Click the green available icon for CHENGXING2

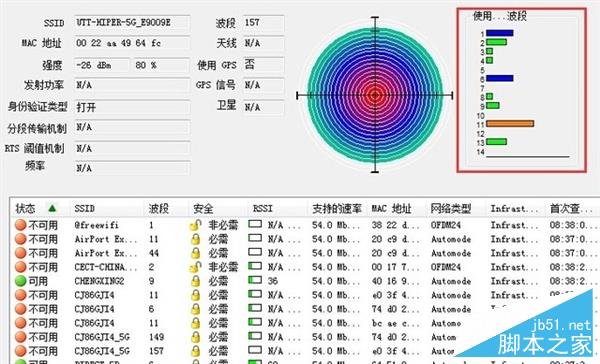[x=21, y=281]
